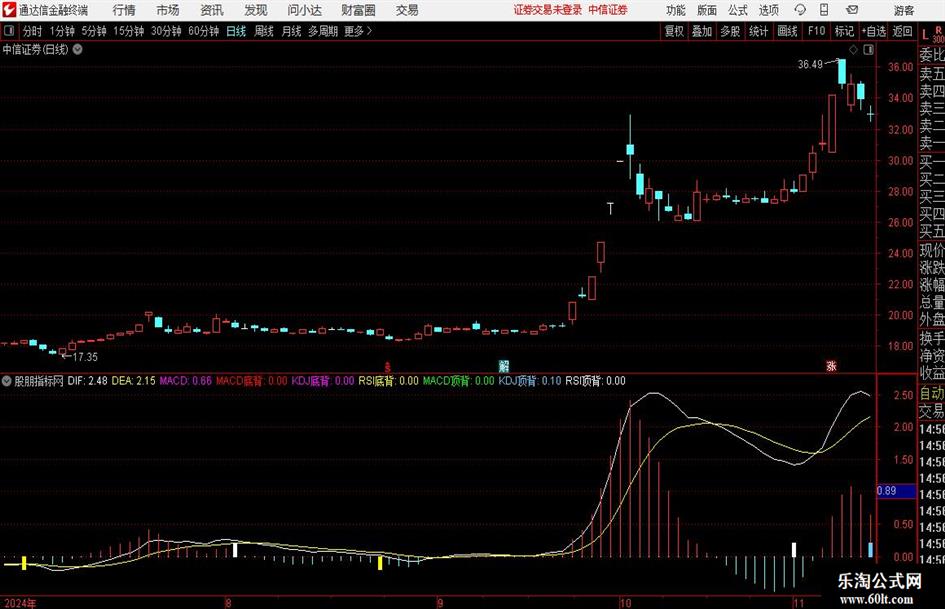Click the 通达信 red logo icon
This screenshot has height=609, width=945.
(x=9, y=10)
